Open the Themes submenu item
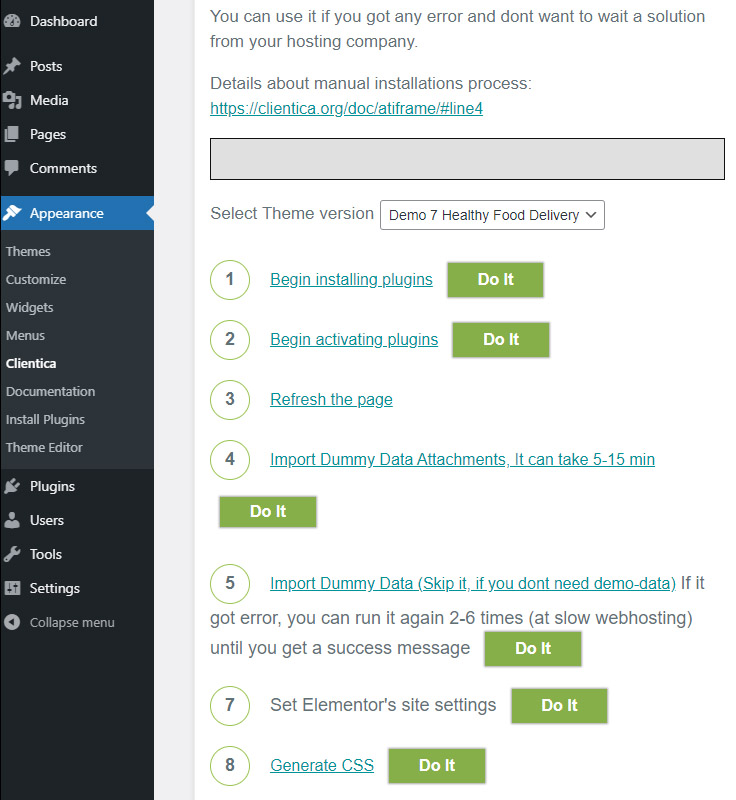 28,251
